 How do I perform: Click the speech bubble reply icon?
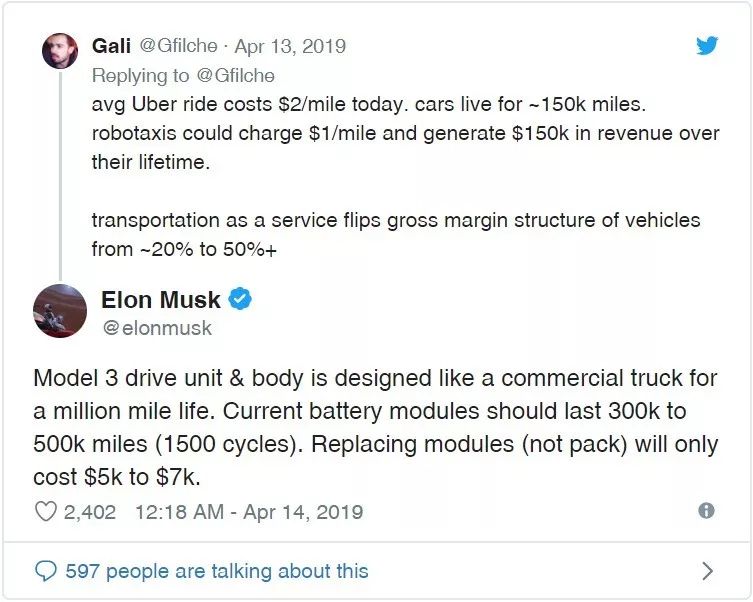click(46, 571)
